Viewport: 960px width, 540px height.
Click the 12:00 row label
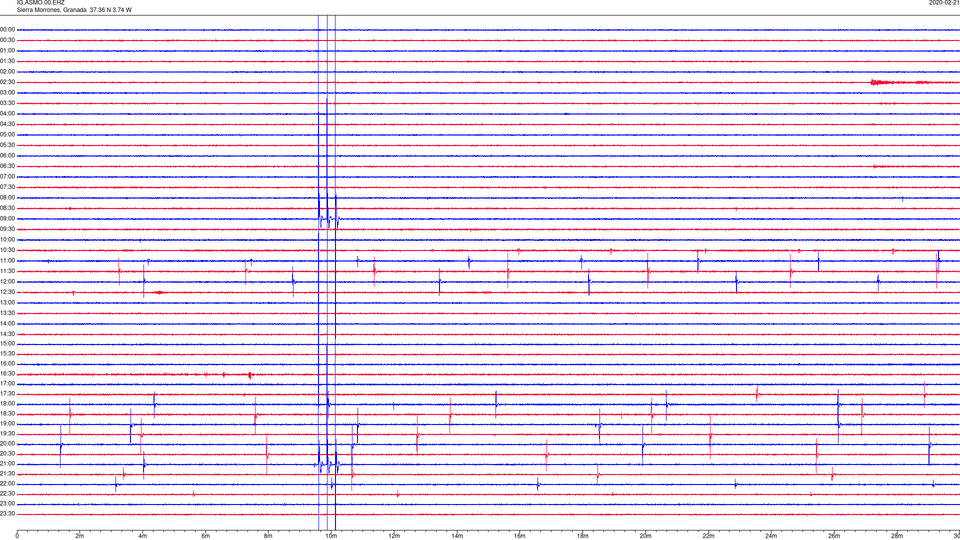click(x=8, y=282)
